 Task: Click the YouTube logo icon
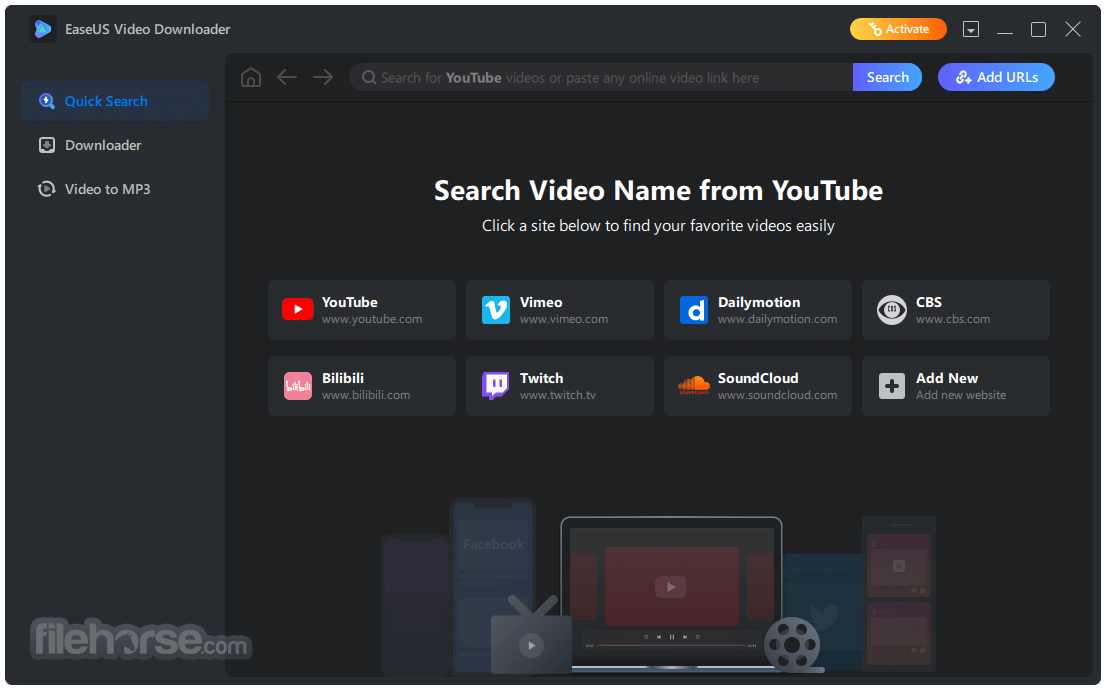(x=298, y=309)
